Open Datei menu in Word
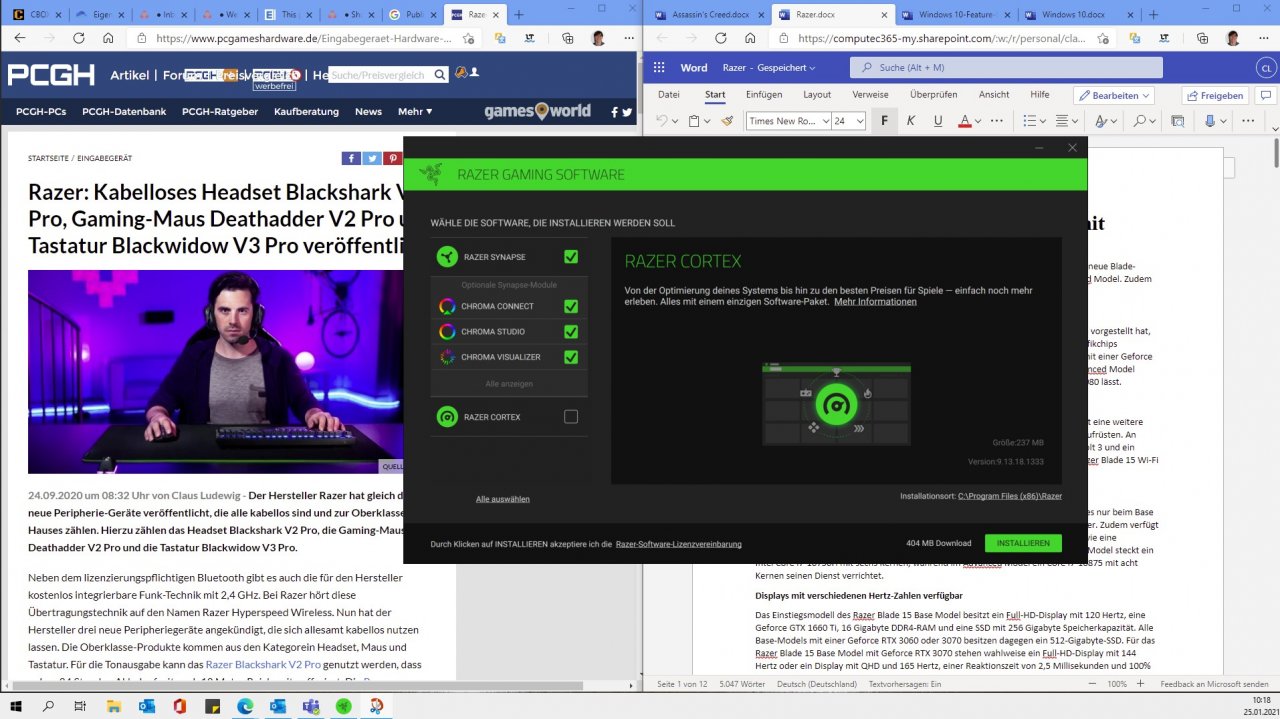Image resolution: width=1280 pixels, height=719 pixels. (x=669, y=95)
